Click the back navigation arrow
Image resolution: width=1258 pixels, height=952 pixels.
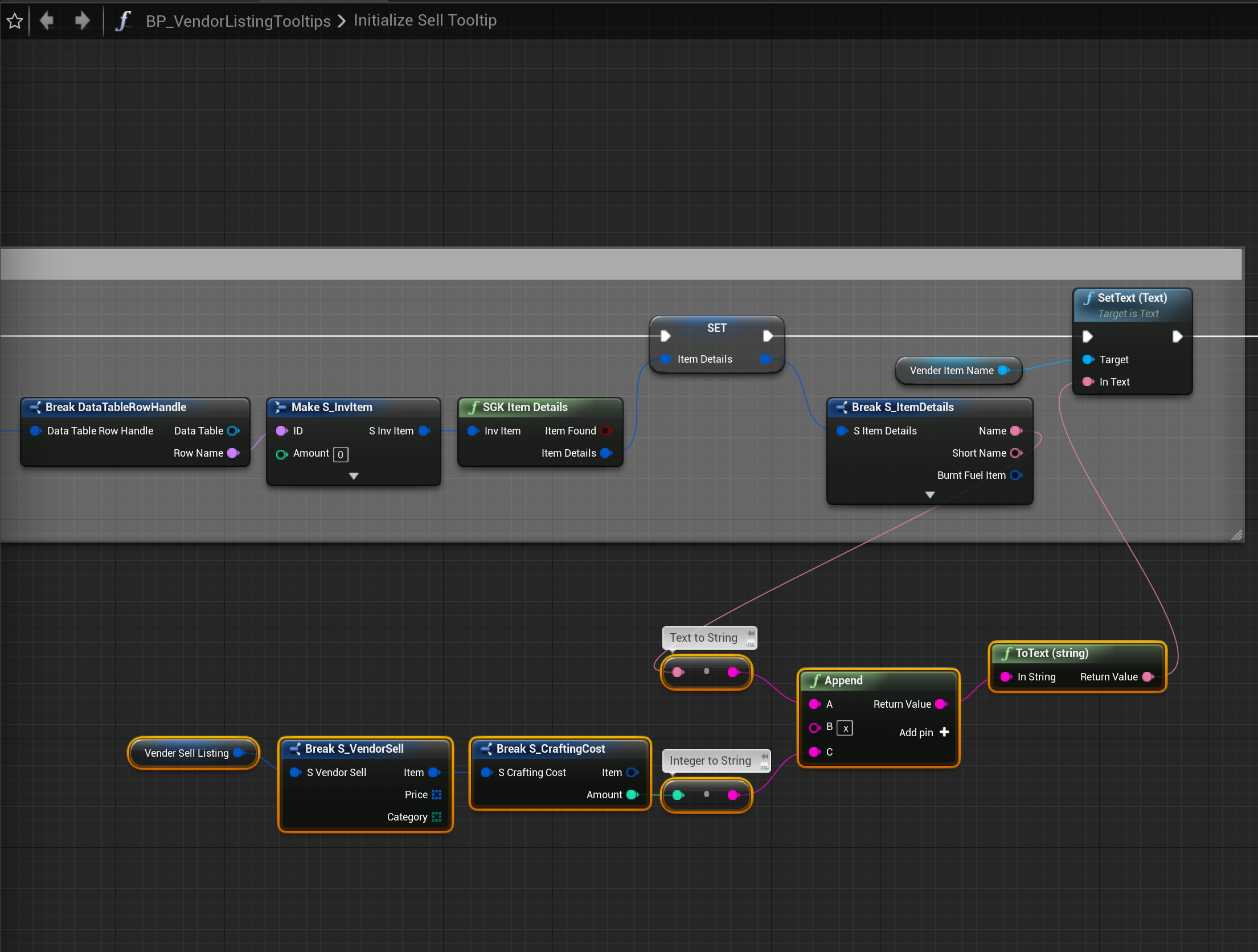coord(47,21)
